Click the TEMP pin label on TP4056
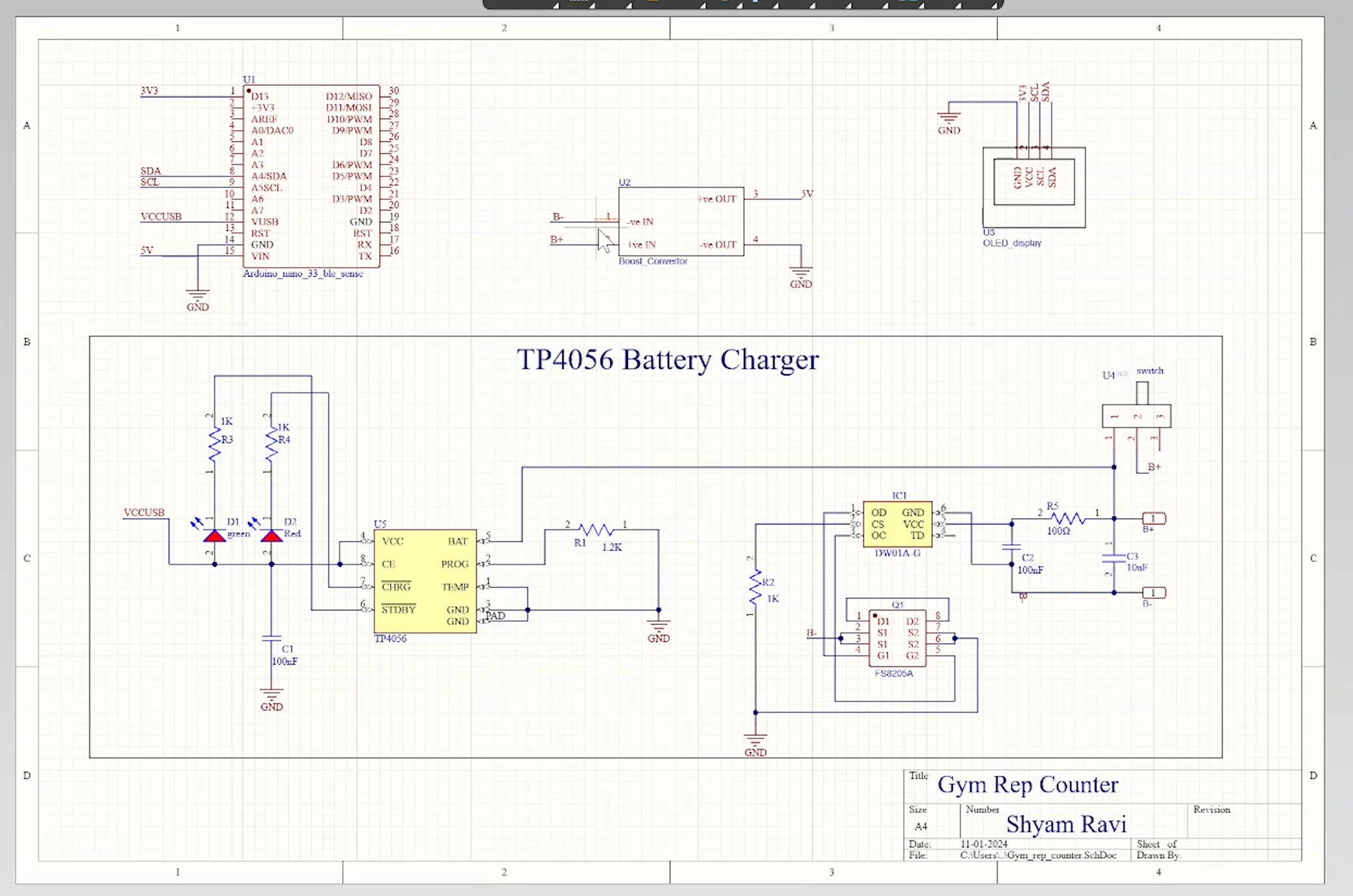Image resolution: width=1353 pixels, height=896 pixels. (x=455, y=586)
